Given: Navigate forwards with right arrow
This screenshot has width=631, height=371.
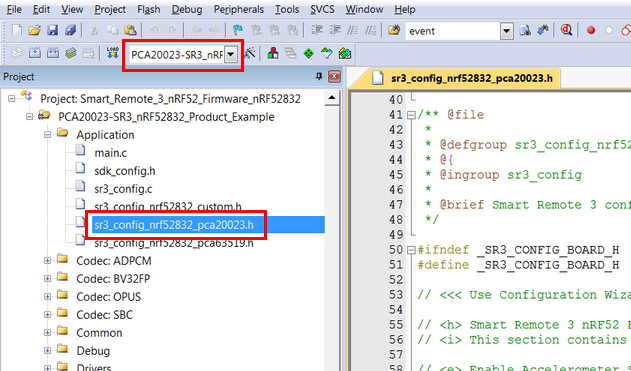Looking at the screenshot, I should 214,30.
